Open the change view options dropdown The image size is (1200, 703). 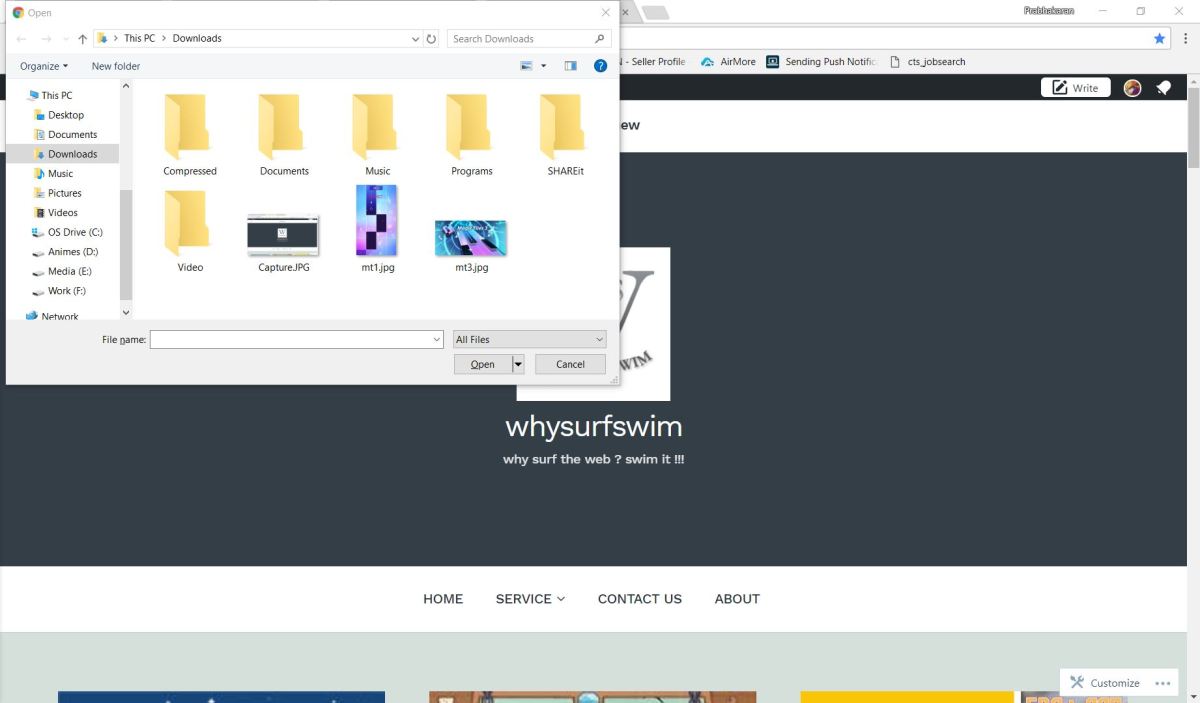click(x=544, y=66)
